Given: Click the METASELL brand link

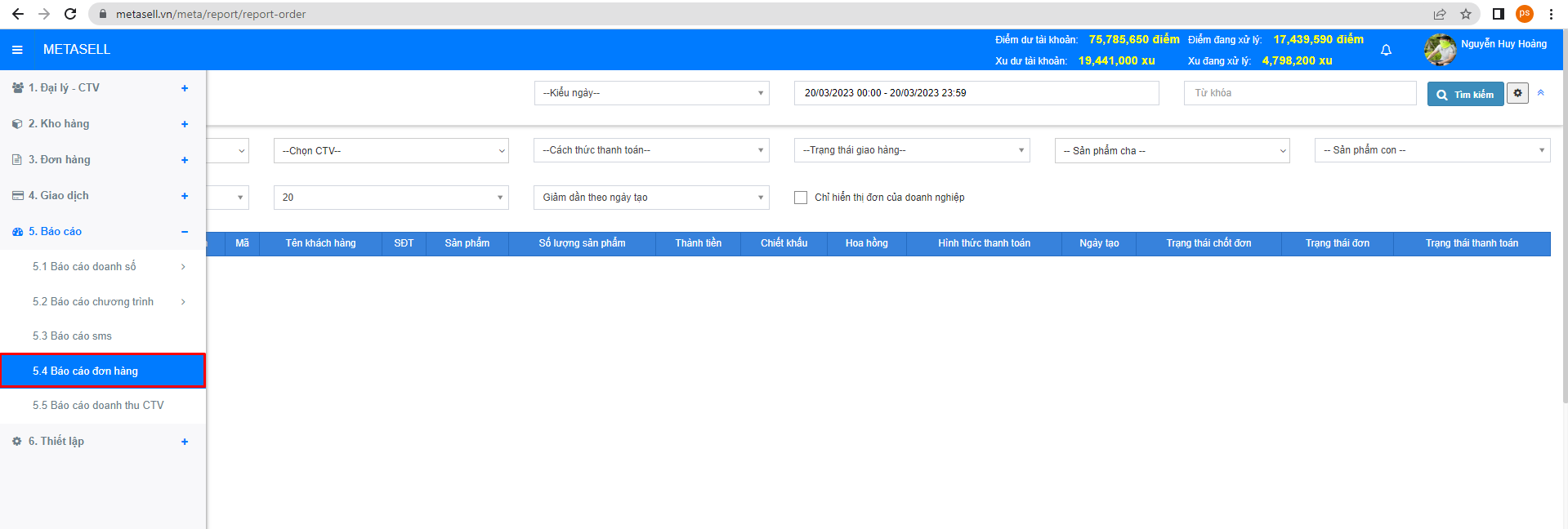Looking at the screenshot, I should pos(77,50).
